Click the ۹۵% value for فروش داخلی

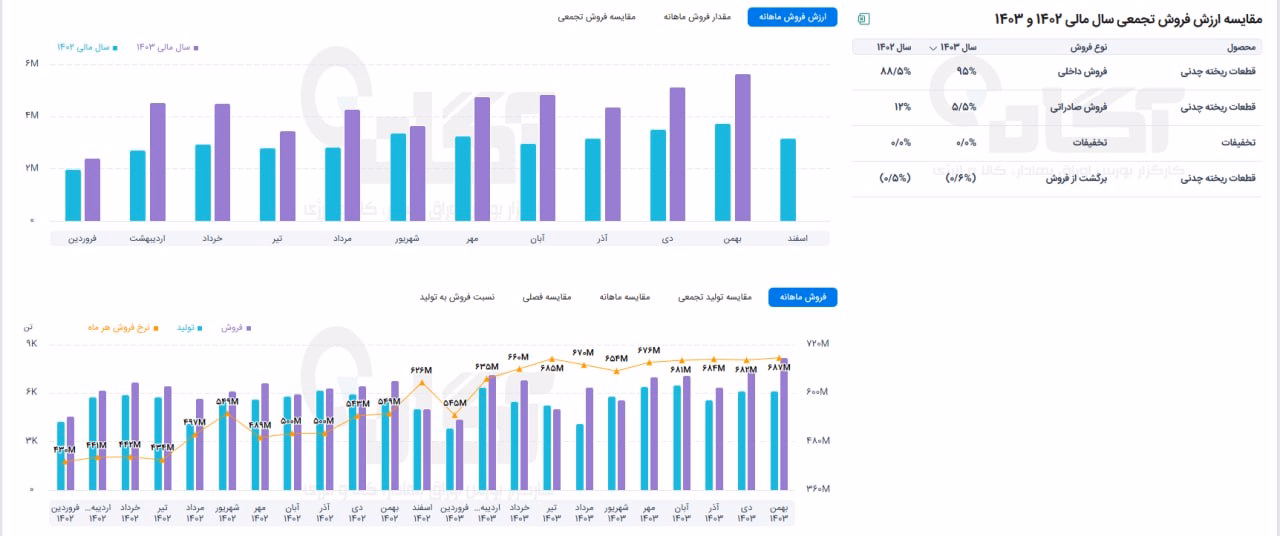(x=965, y=72)
